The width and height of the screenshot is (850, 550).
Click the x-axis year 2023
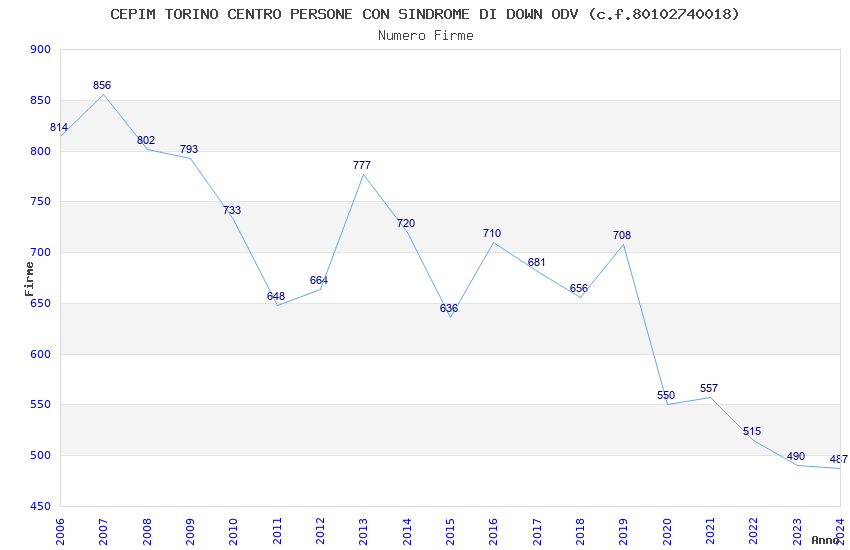[797, 532]
